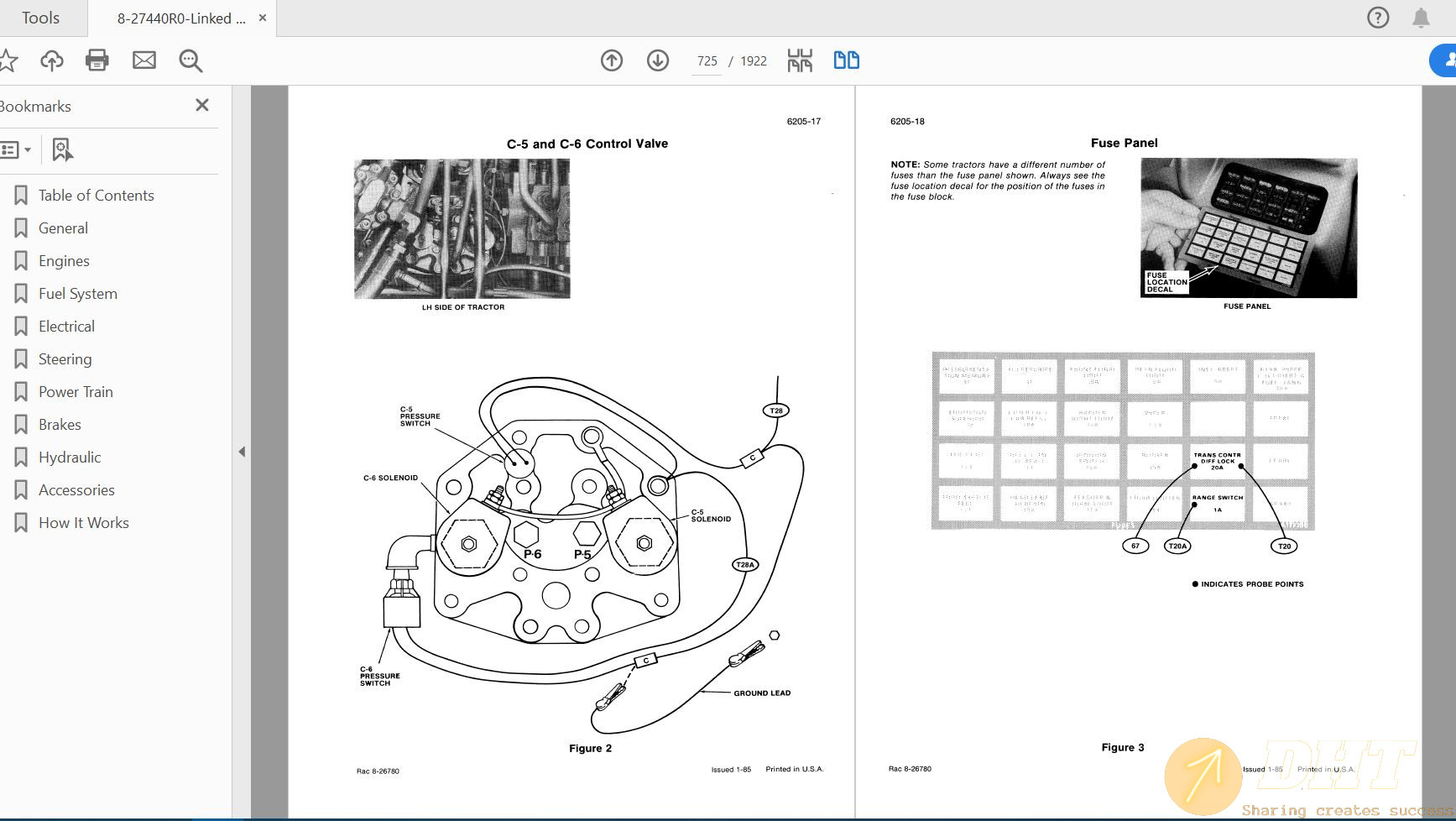Select the Marquee Zoom tool

(190, 60)
